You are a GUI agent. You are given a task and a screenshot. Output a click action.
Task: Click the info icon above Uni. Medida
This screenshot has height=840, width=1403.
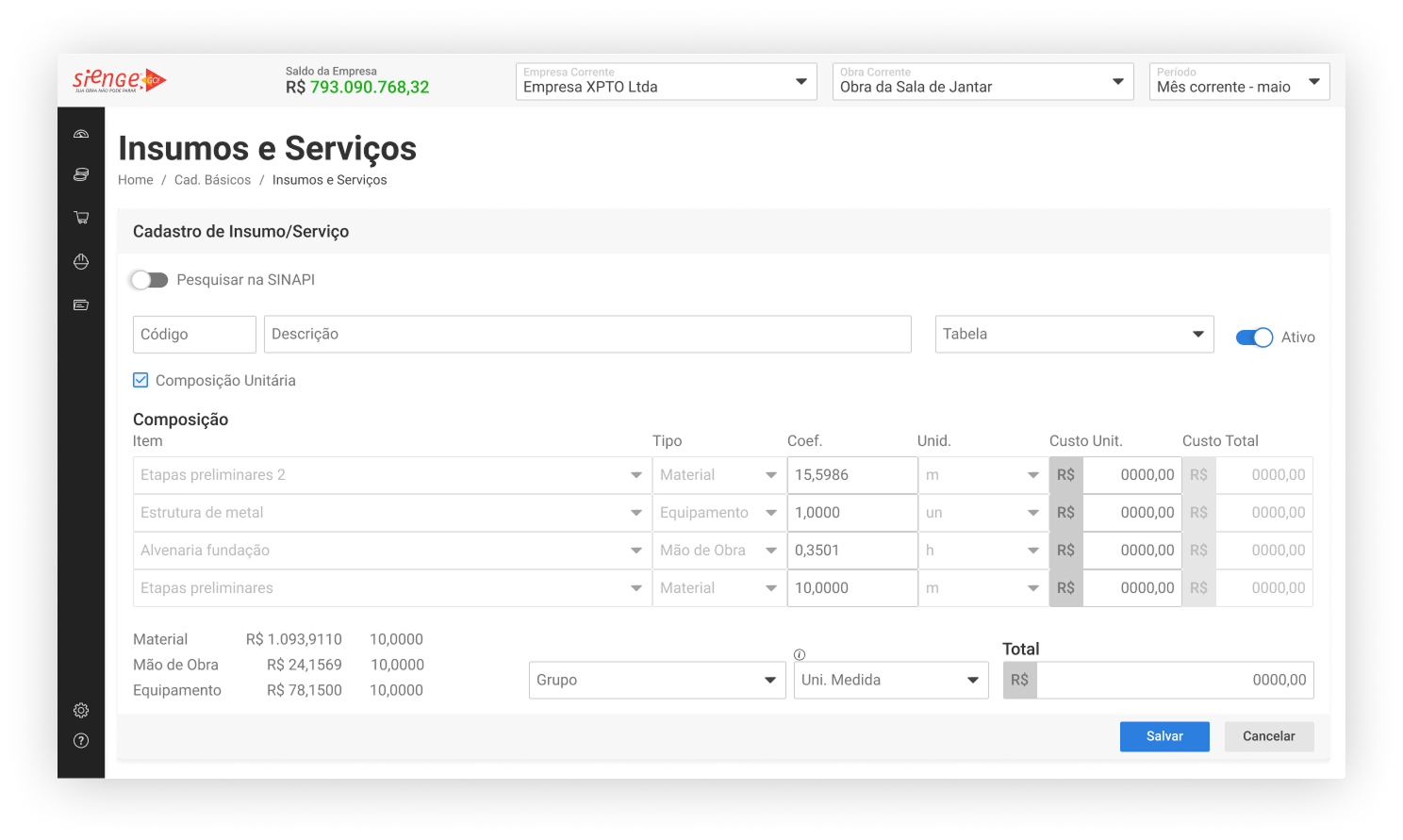tap(800, 654)
